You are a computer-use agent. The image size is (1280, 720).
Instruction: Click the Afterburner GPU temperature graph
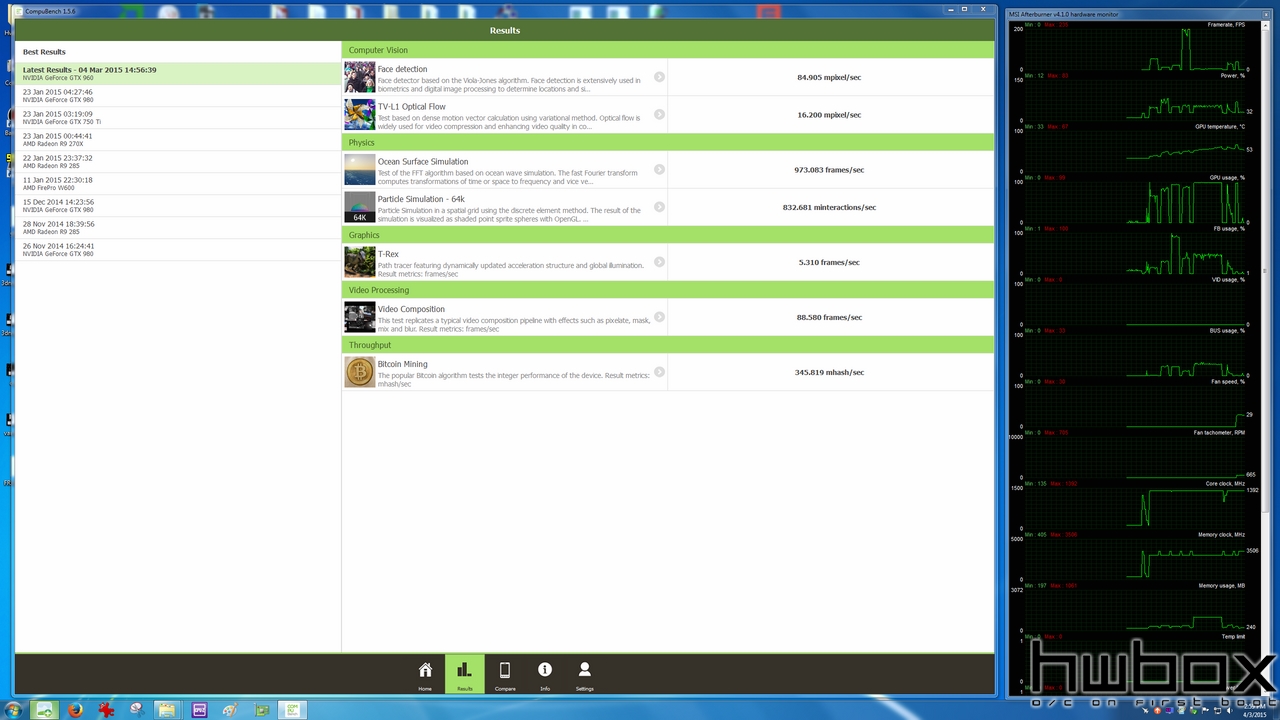pyautogui.click(x=1135, y=151)
